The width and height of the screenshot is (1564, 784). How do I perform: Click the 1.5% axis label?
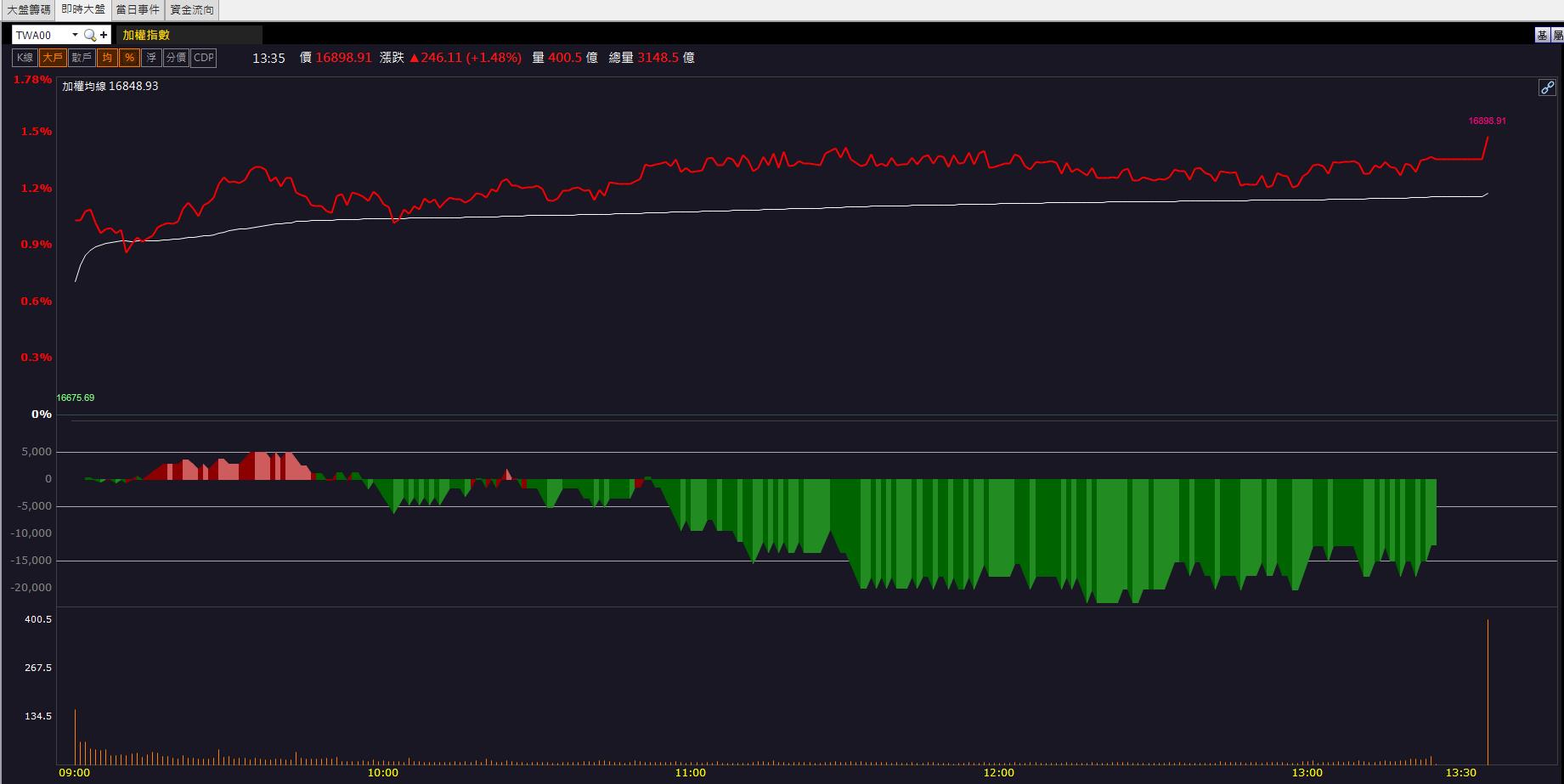[x=37, y=132]
